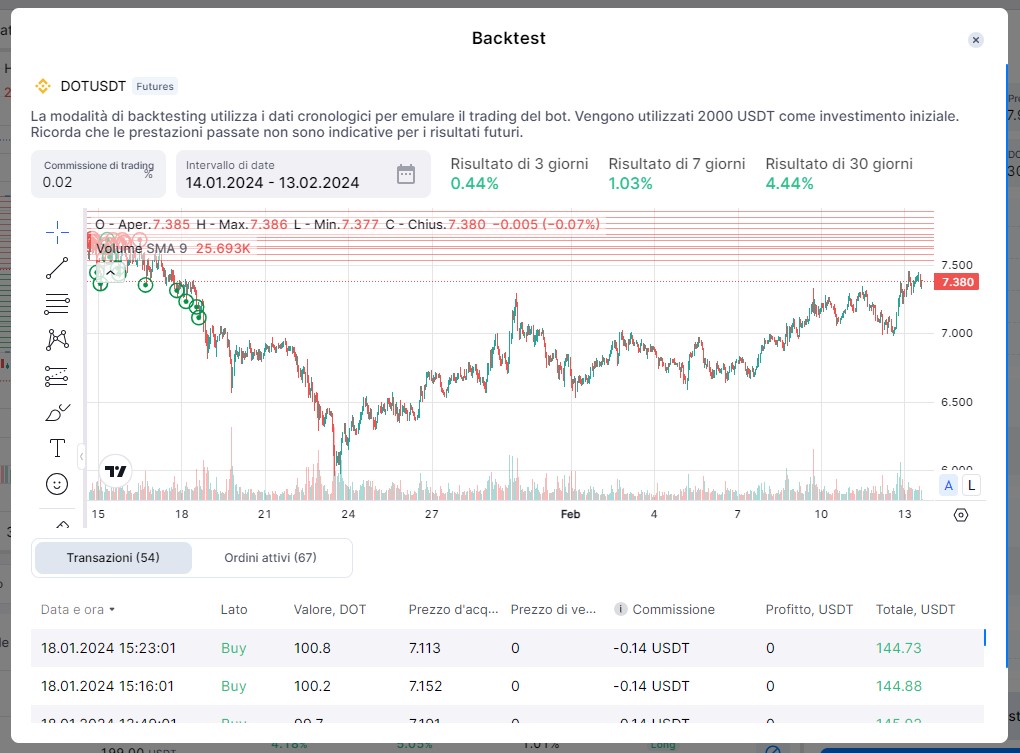Select the trend line drawing tool
Image resolution: width=1020 pixels, height=753 pixels.
pos(57,268)
